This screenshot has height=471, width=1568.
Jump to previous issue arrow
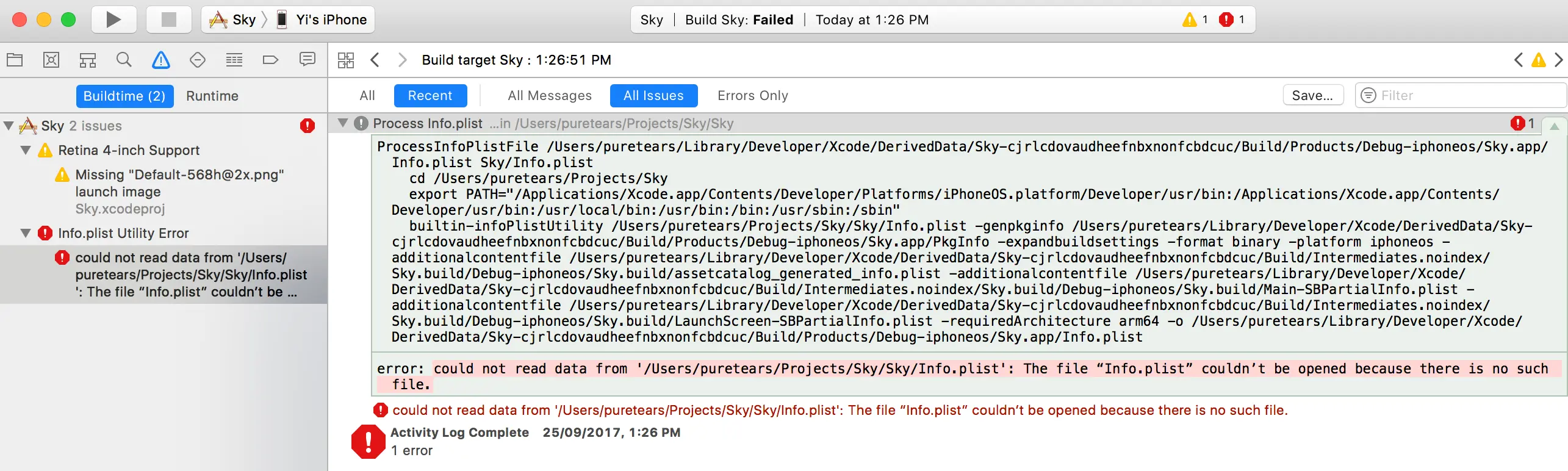pos(1519,60)
